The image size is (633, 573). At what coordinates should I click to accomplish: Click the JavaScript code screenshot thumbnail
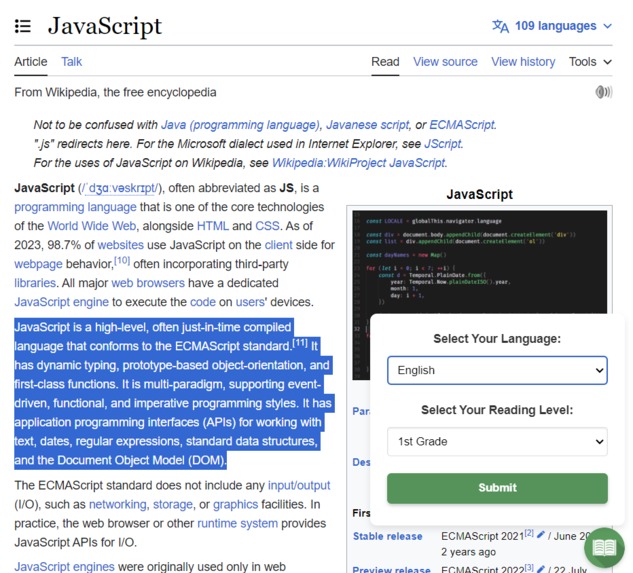pos(480,262)
